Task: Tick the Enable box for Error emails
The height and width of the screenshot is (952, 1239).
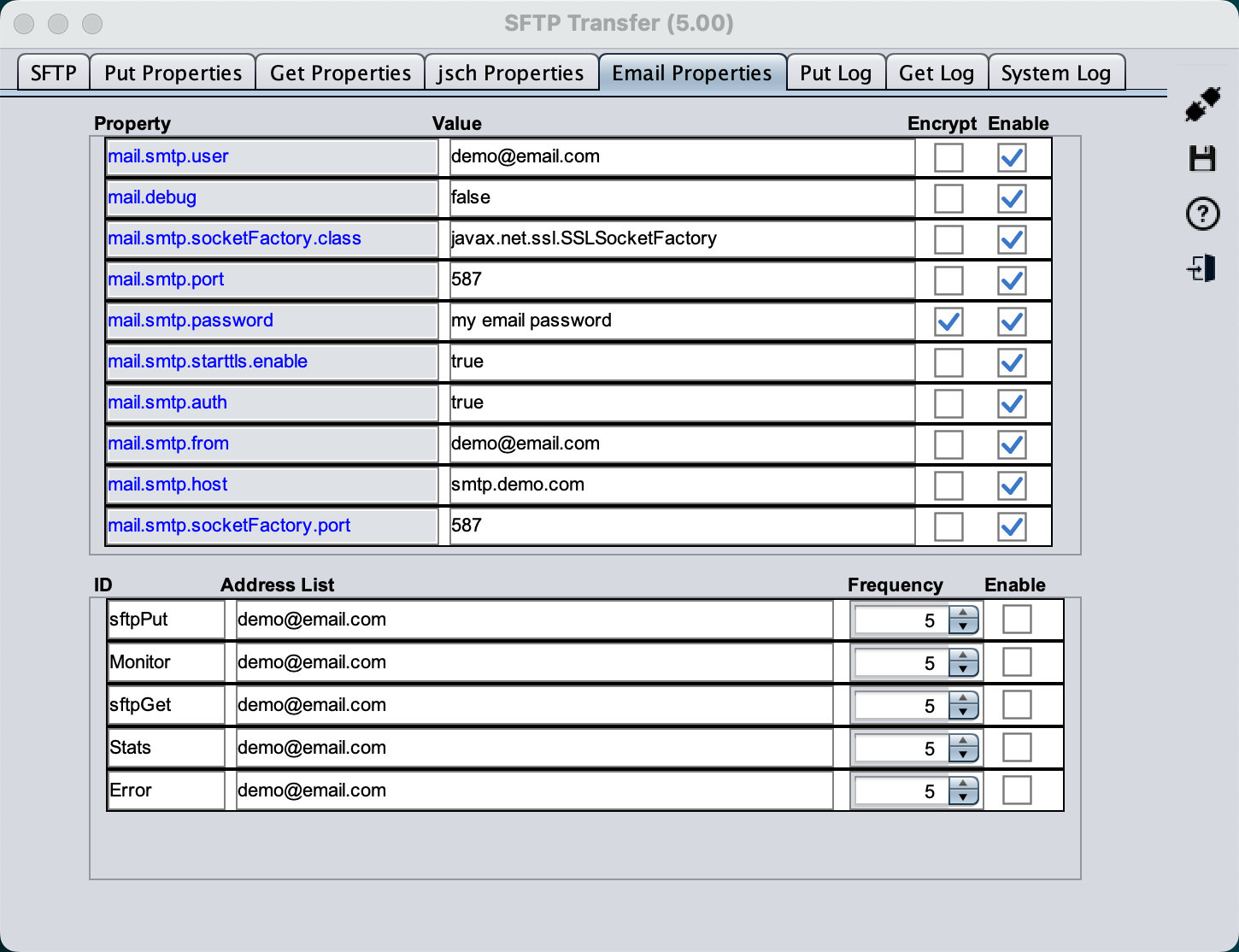Action: click(1016, 790)
